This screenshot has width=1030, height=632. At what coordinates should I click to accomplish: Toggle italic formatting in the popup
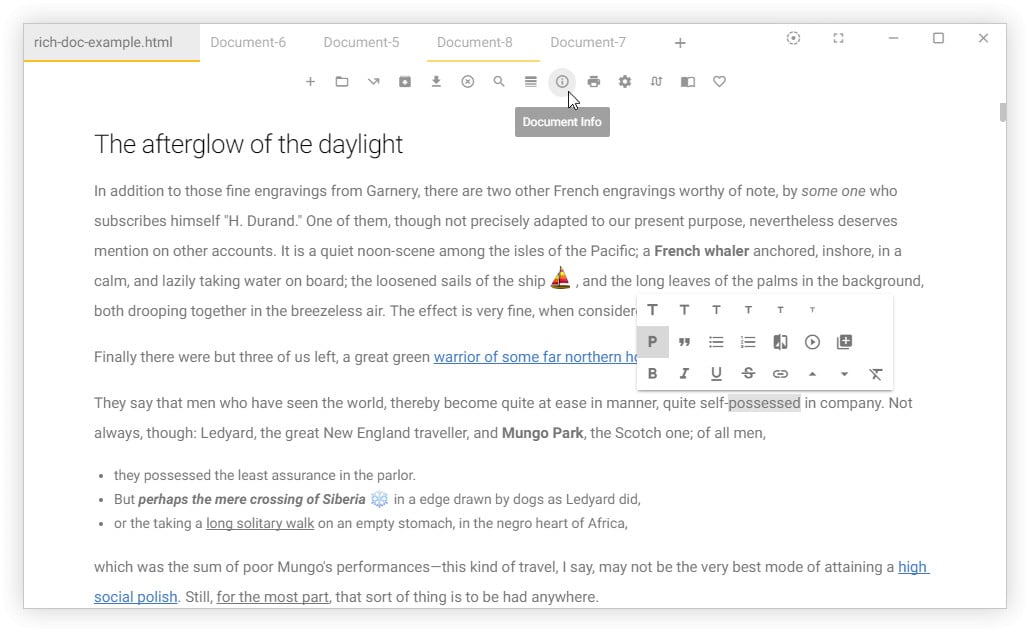[684, 374]
